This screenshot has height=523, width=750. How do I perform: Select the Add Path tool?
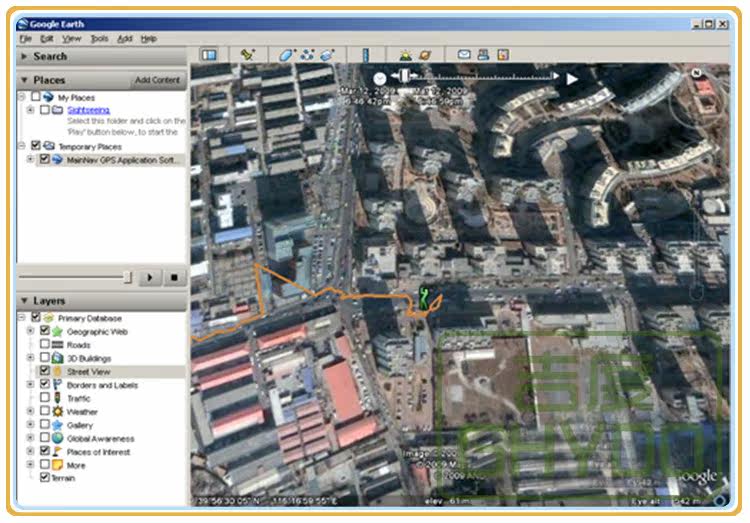pyautogui.click(x=307, y=55)
